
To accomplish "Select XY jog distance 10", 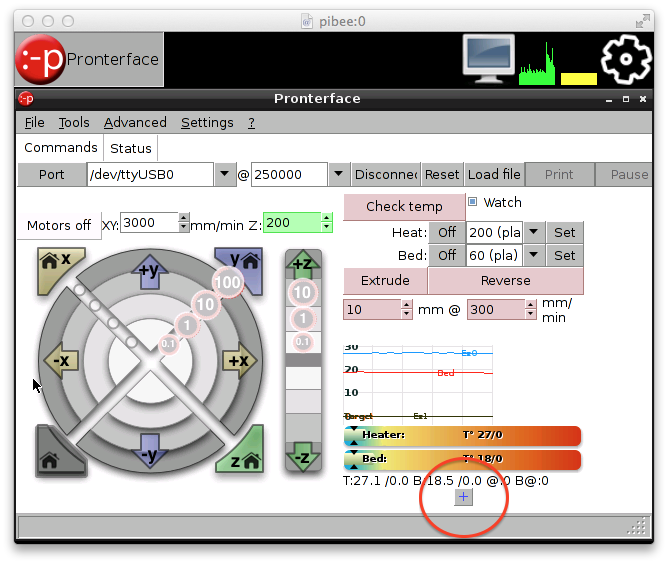I will (205, 304).
